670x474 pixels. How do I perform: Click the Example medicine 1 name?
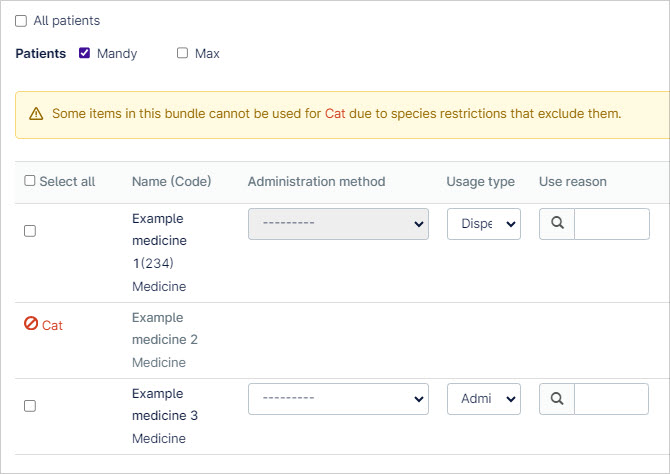(x=159, y=241)
